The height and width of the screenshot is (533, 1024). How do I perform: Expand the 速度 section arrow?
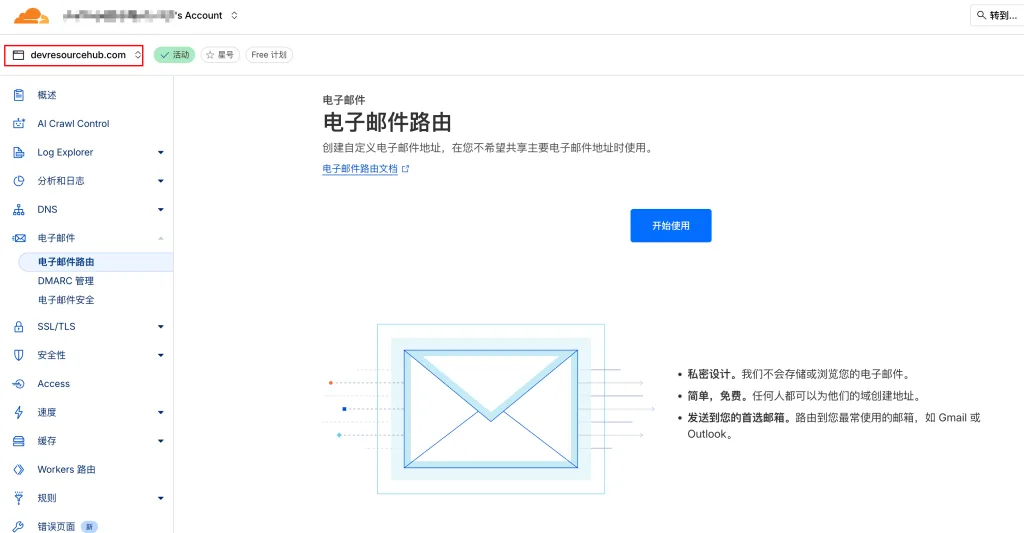[x=161, y=412]
